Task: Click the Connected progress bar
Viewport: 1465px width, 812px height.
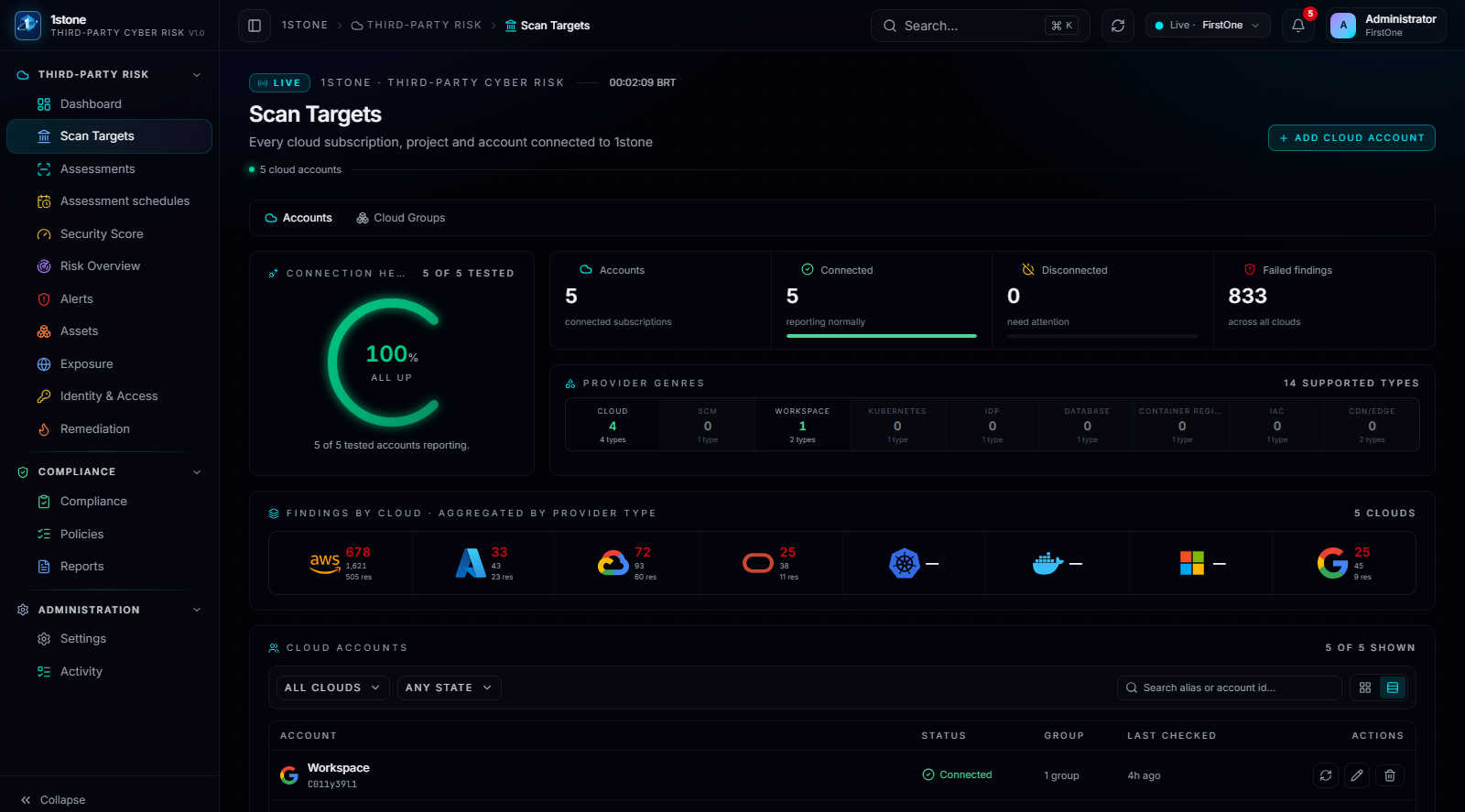Action: [x=882, y=336]
